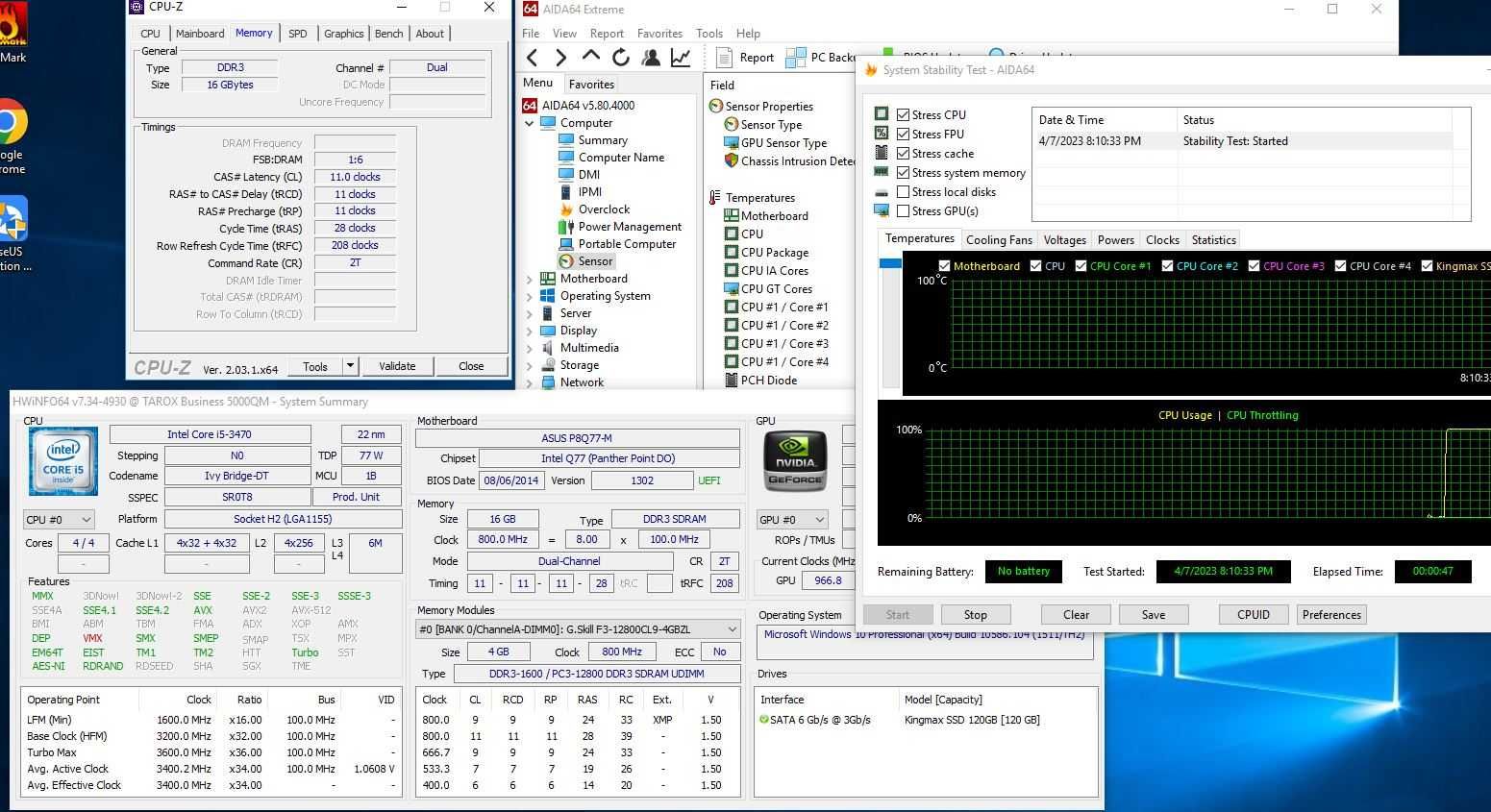
Task: Click the NVIDIA GeForce logo in HWiNFO
Action: (795, 461)
